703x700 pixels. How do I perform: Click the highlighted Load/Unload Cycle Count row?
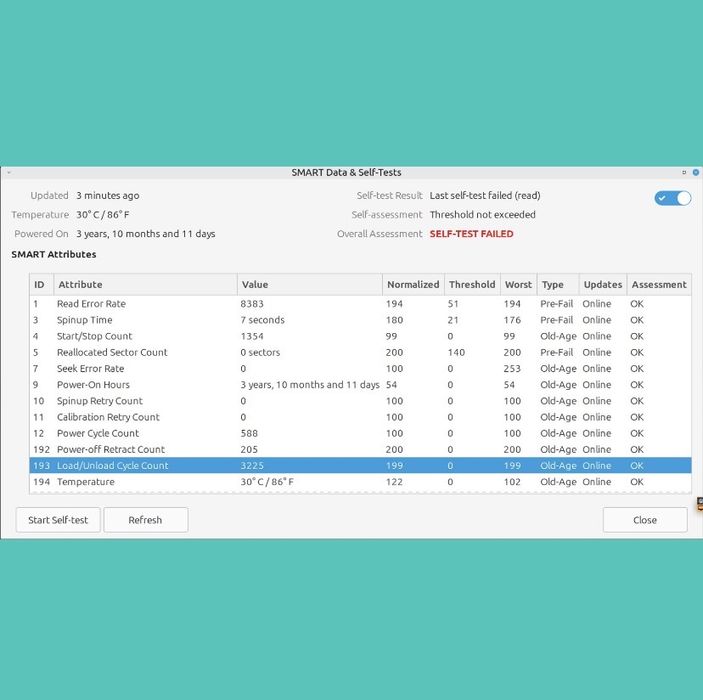(360, 465)
